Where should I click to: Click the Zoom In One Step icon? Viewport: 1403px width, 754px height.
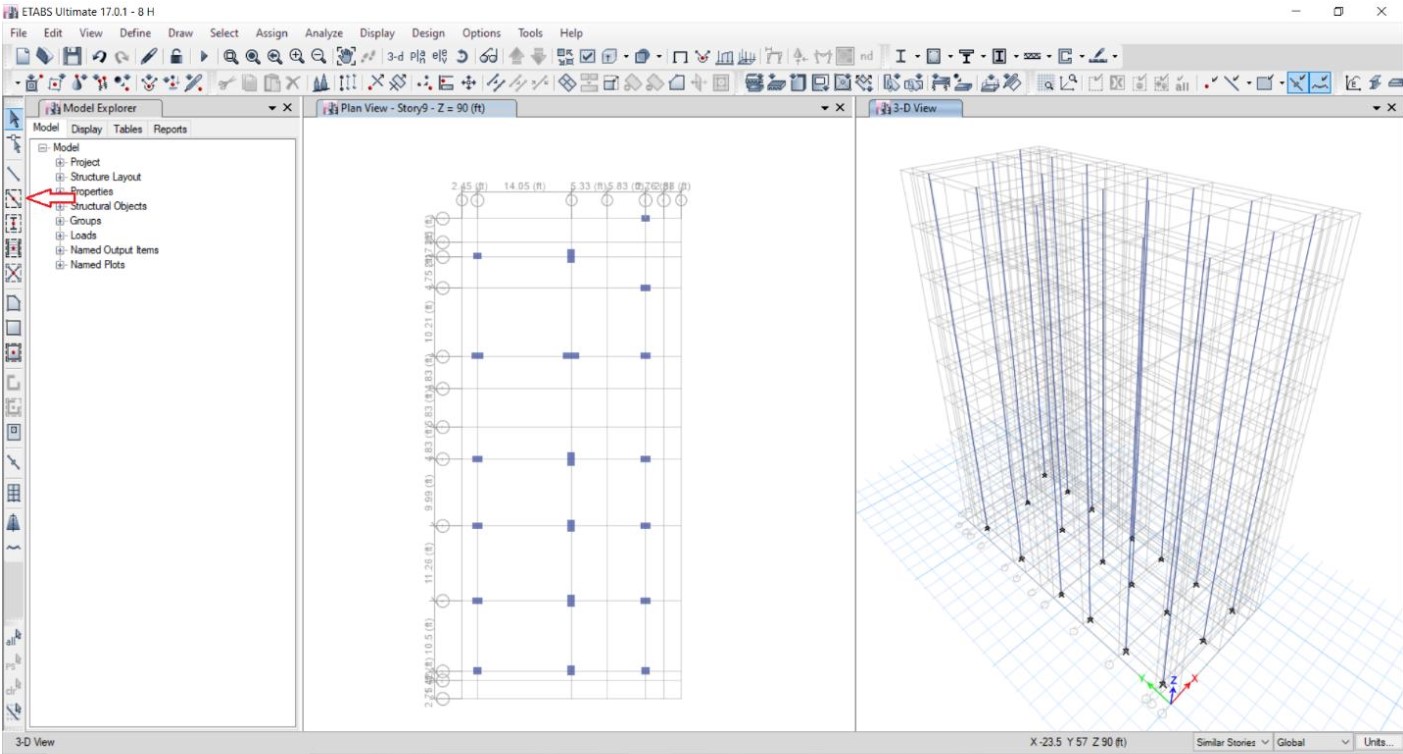click(x=296, y=57)
